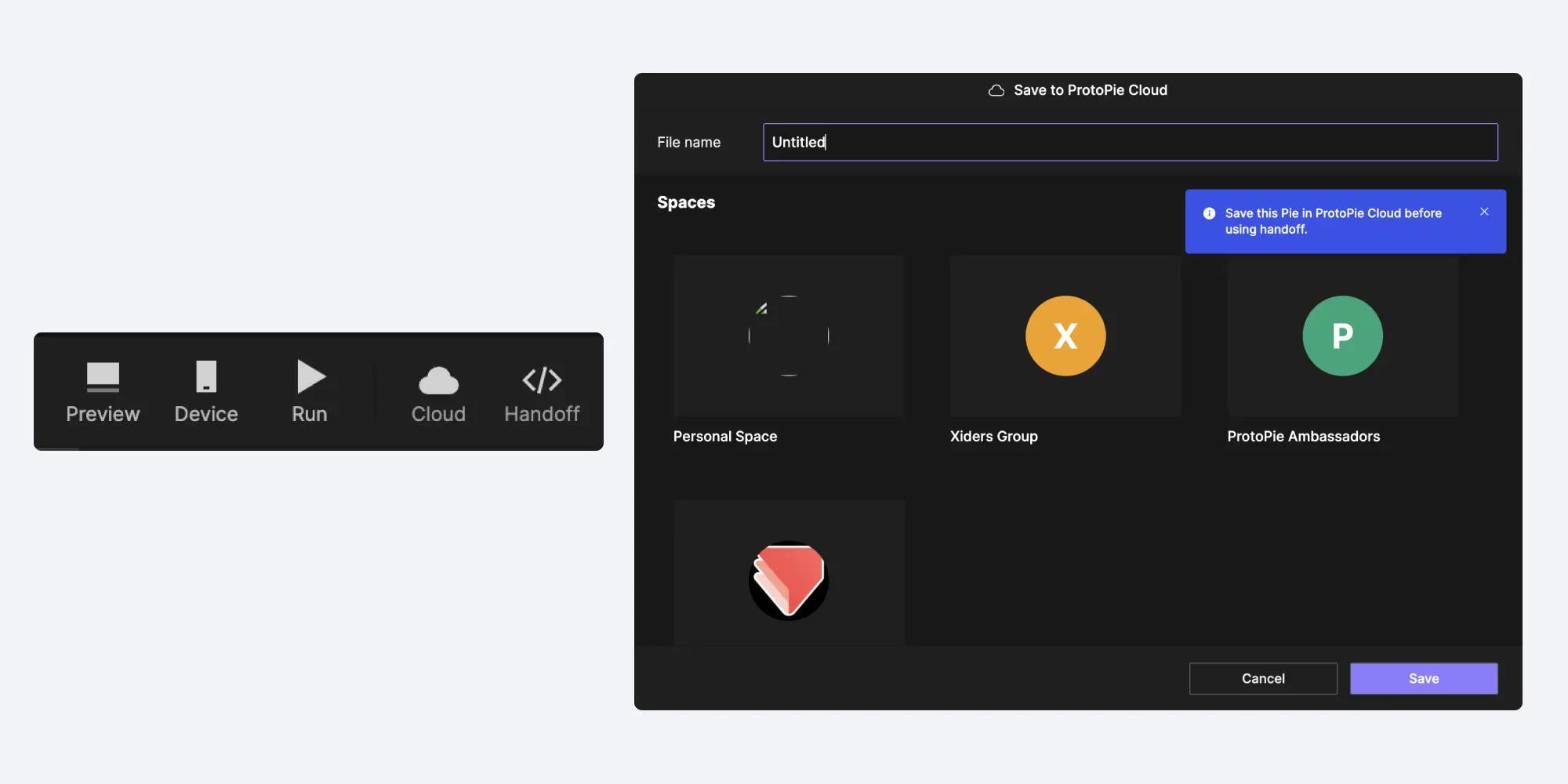Click the Cancel button
The image size is (1568, 784).
[x=1263, y=678]
